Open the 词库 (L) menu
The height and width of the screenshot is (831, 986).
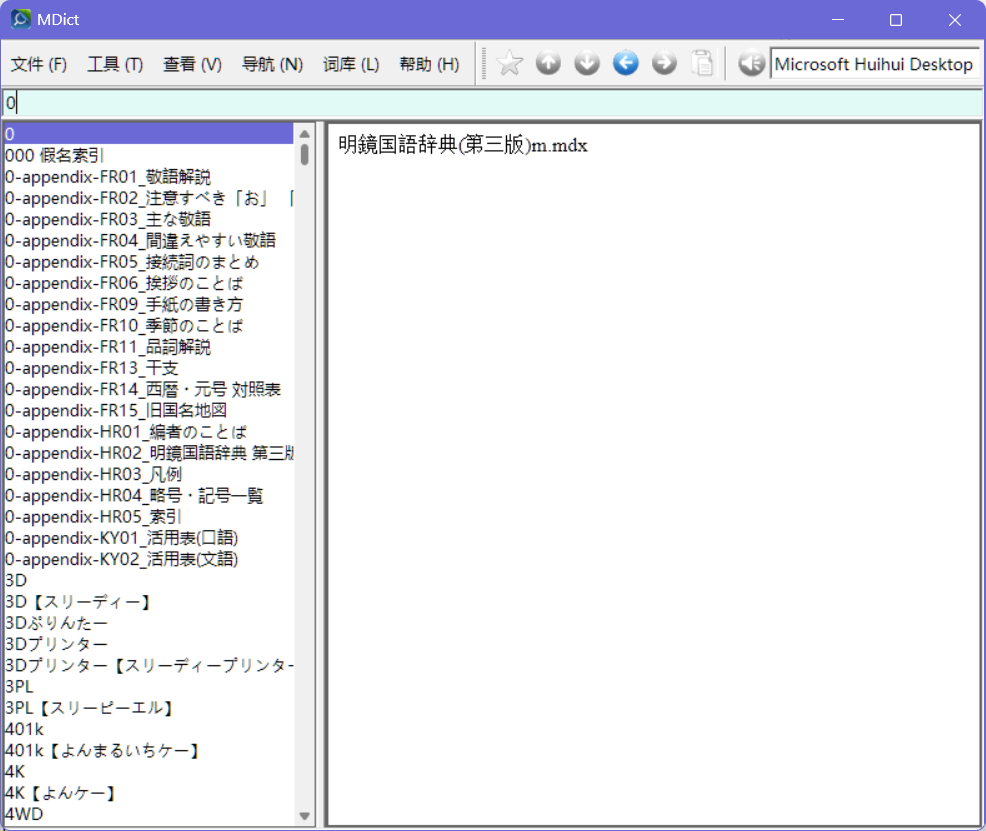[351, 64]
